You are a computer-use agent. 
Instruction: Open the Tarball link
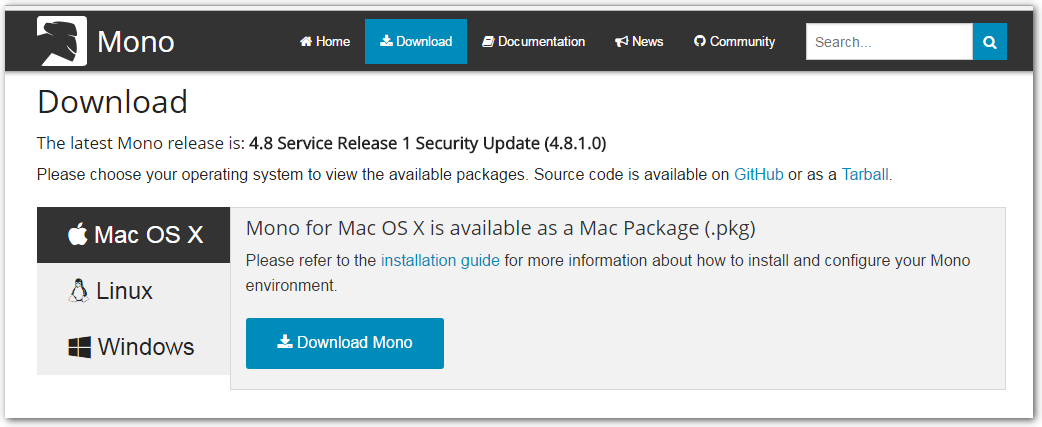pos(865,175)
